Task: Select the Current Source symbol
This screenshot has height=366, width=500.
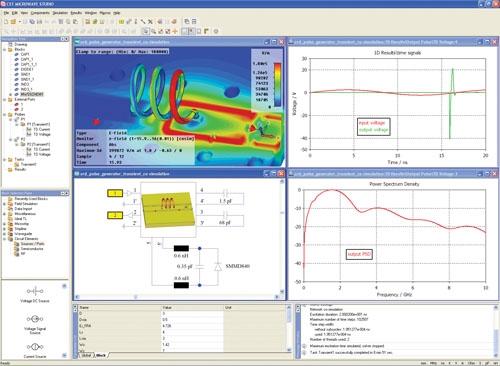Action: 35,347
